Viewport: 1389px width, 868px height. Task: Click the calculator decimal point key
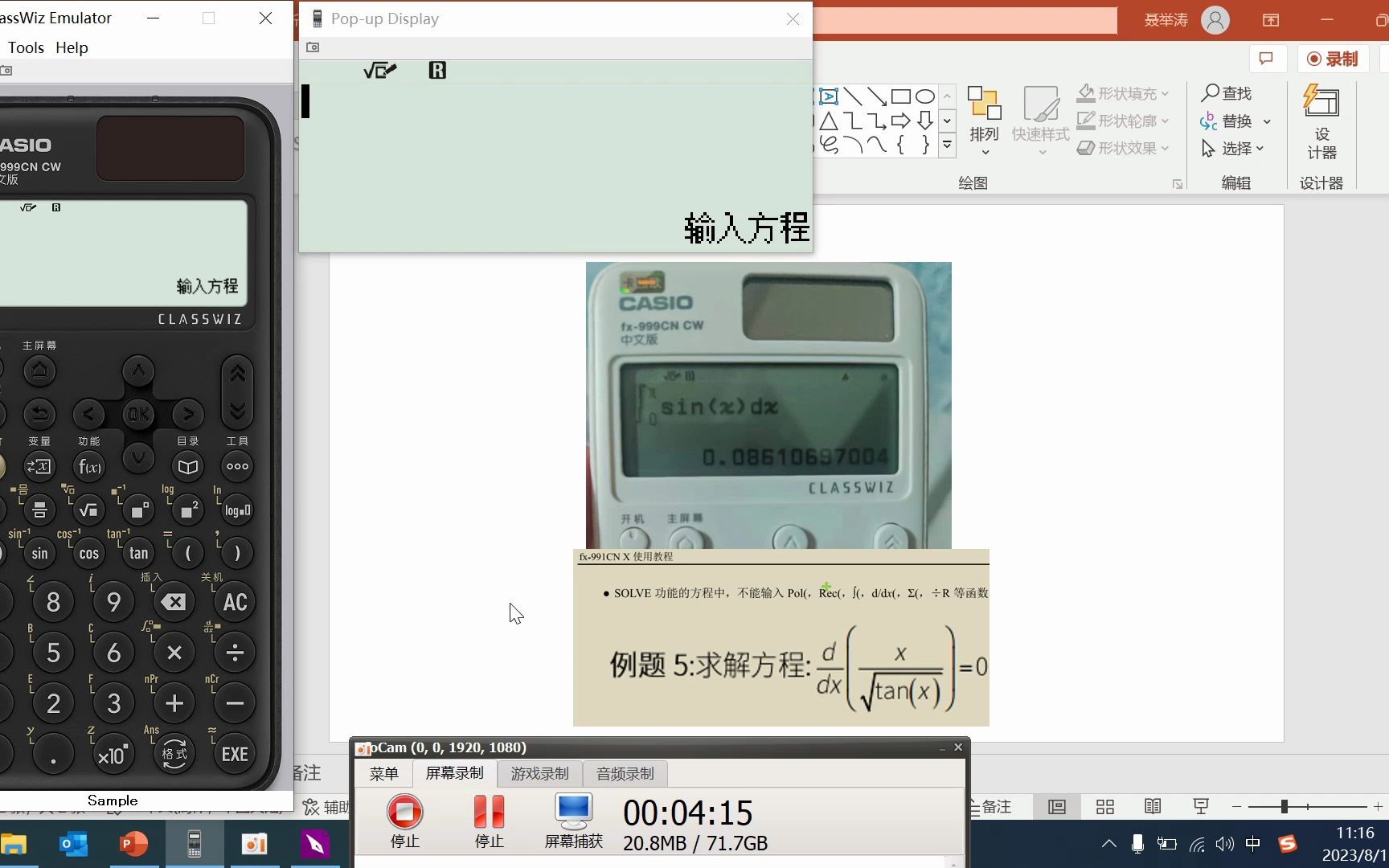[x=53, y=755]
